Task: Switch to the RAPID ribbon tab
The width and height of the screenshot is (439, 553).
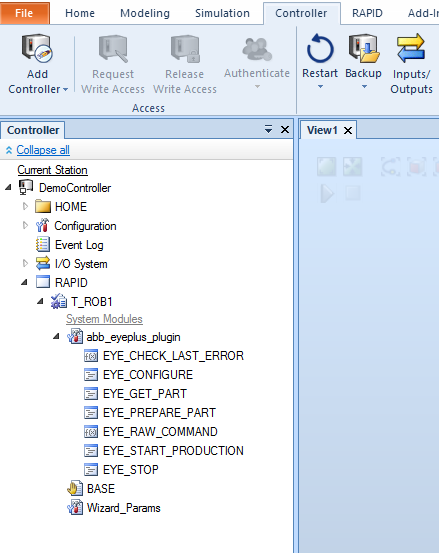Action: point(367,13)
